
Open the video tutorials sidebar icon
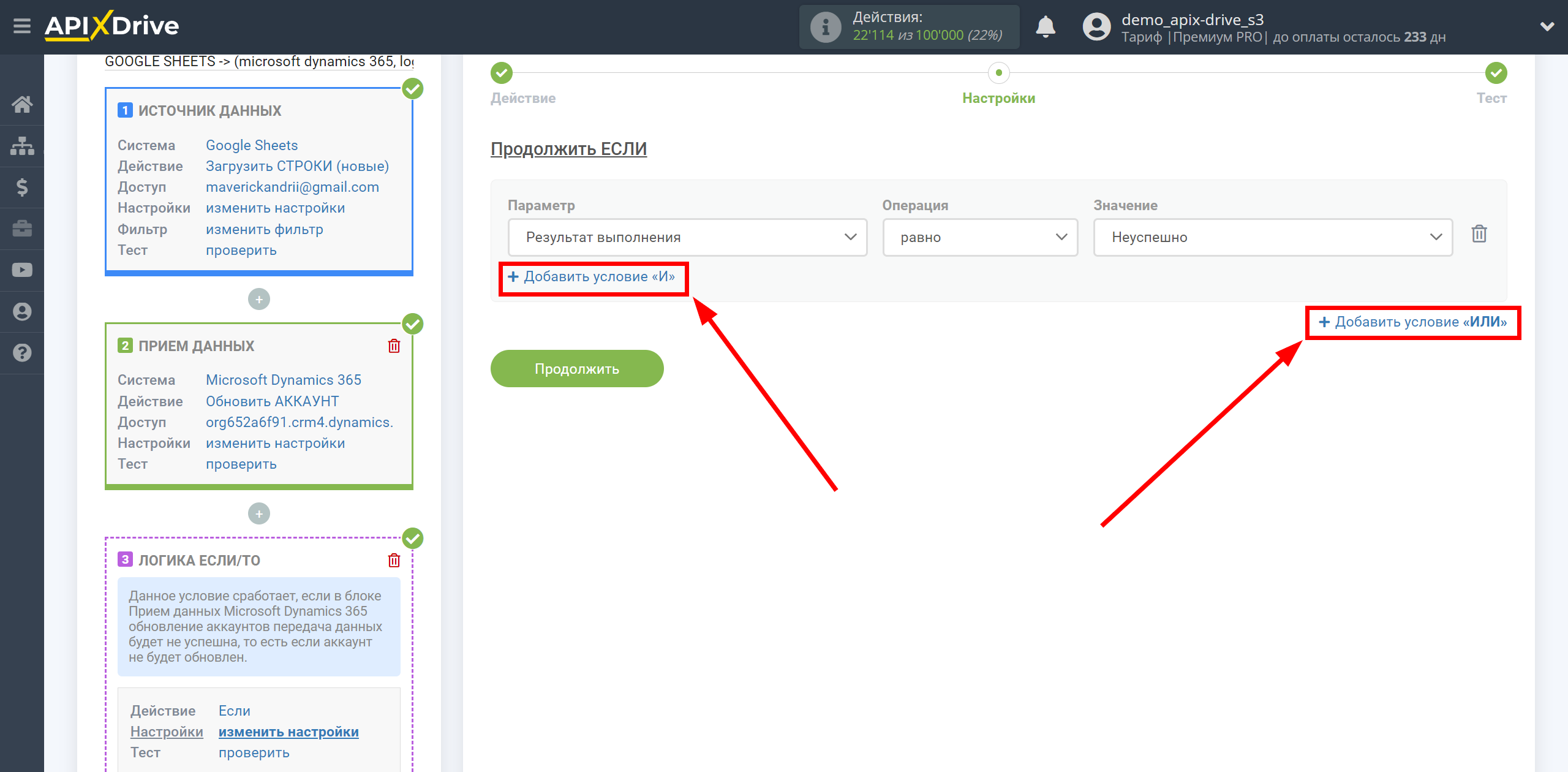22,270
